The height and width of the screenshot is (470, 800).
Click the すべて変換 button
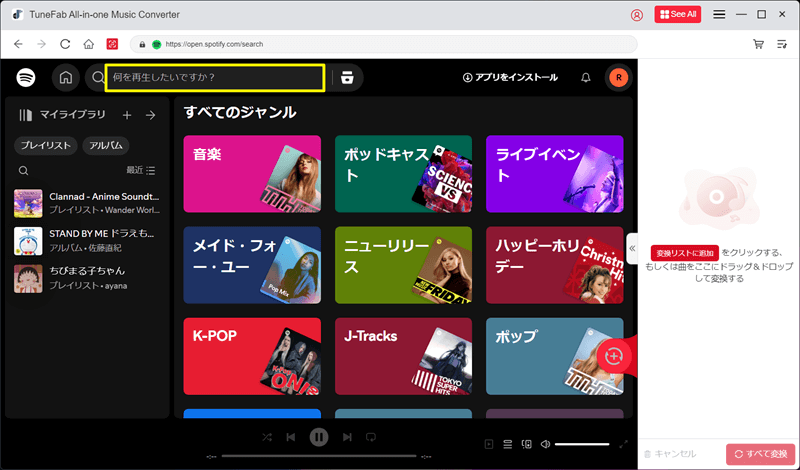[x=761, y=454]
